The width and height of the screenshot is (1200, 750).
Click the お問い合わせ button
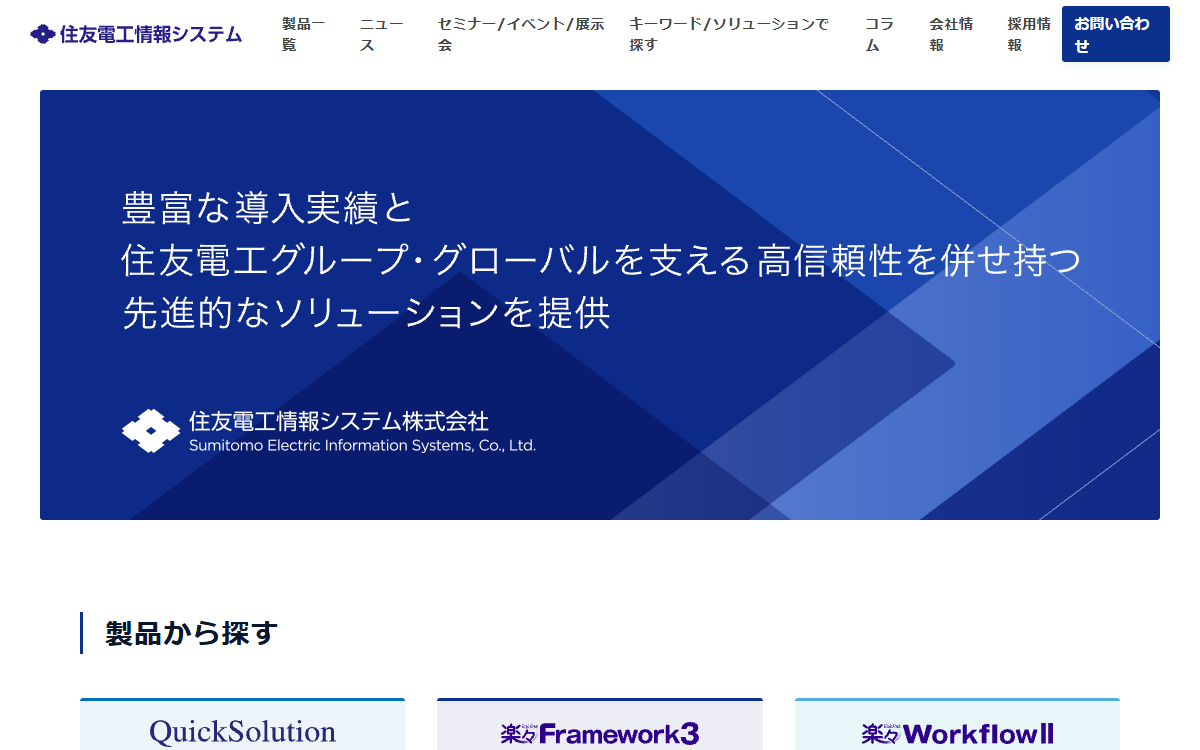coord(1116,34)
